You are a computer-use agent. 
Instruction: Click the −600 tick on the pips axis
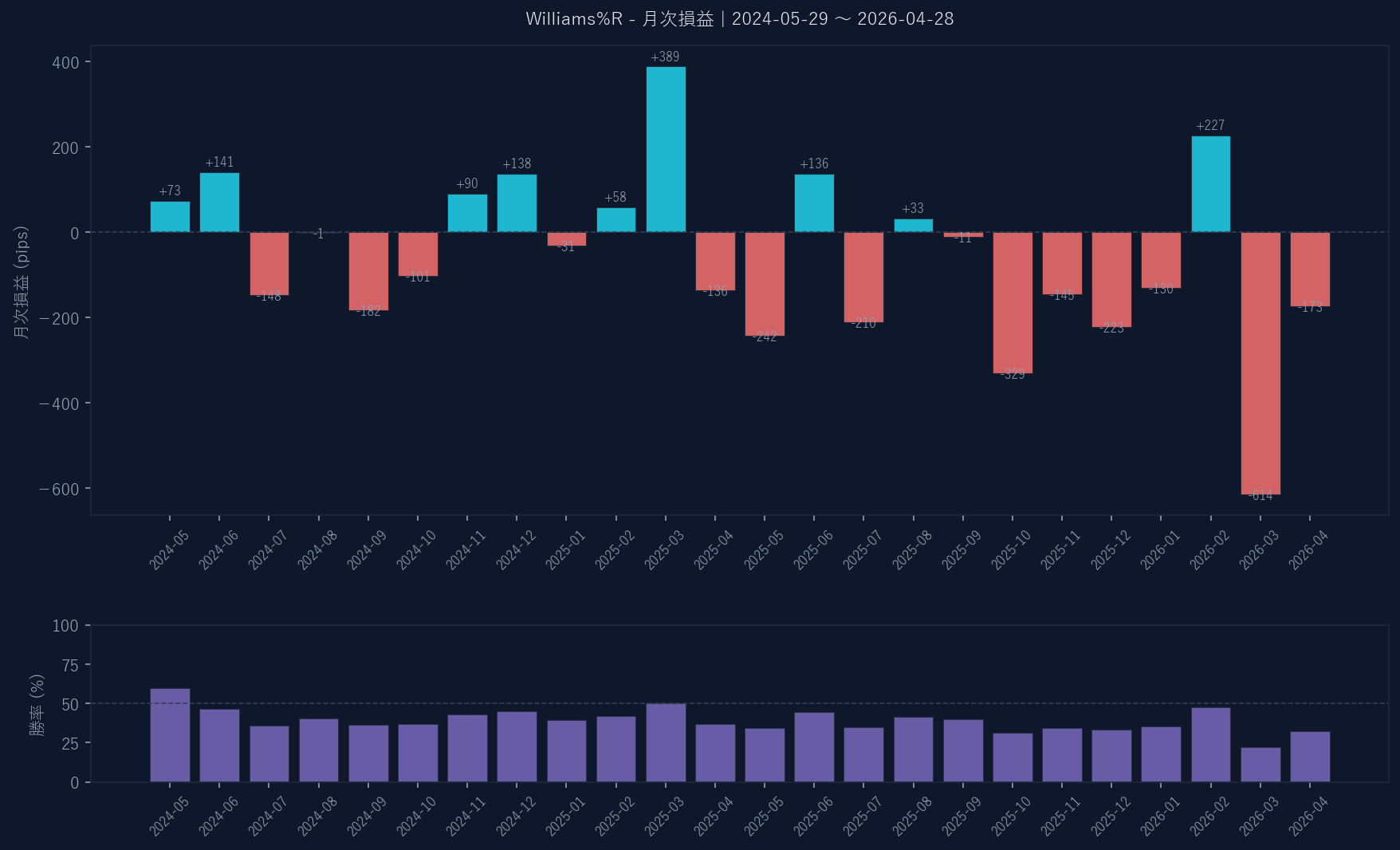click(60, 489)
